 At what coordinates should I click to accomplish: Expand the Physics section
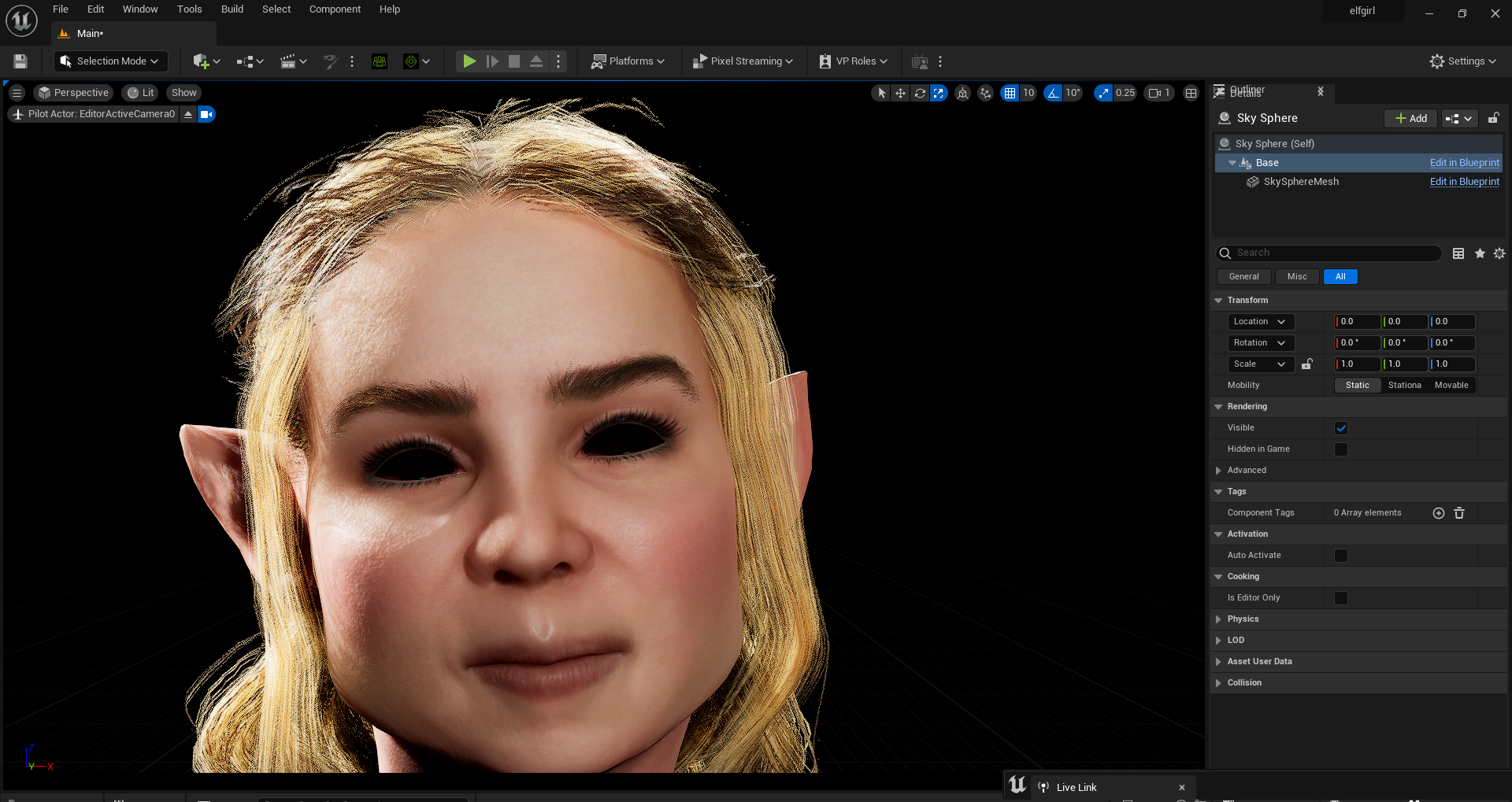tap(1218, 619)
